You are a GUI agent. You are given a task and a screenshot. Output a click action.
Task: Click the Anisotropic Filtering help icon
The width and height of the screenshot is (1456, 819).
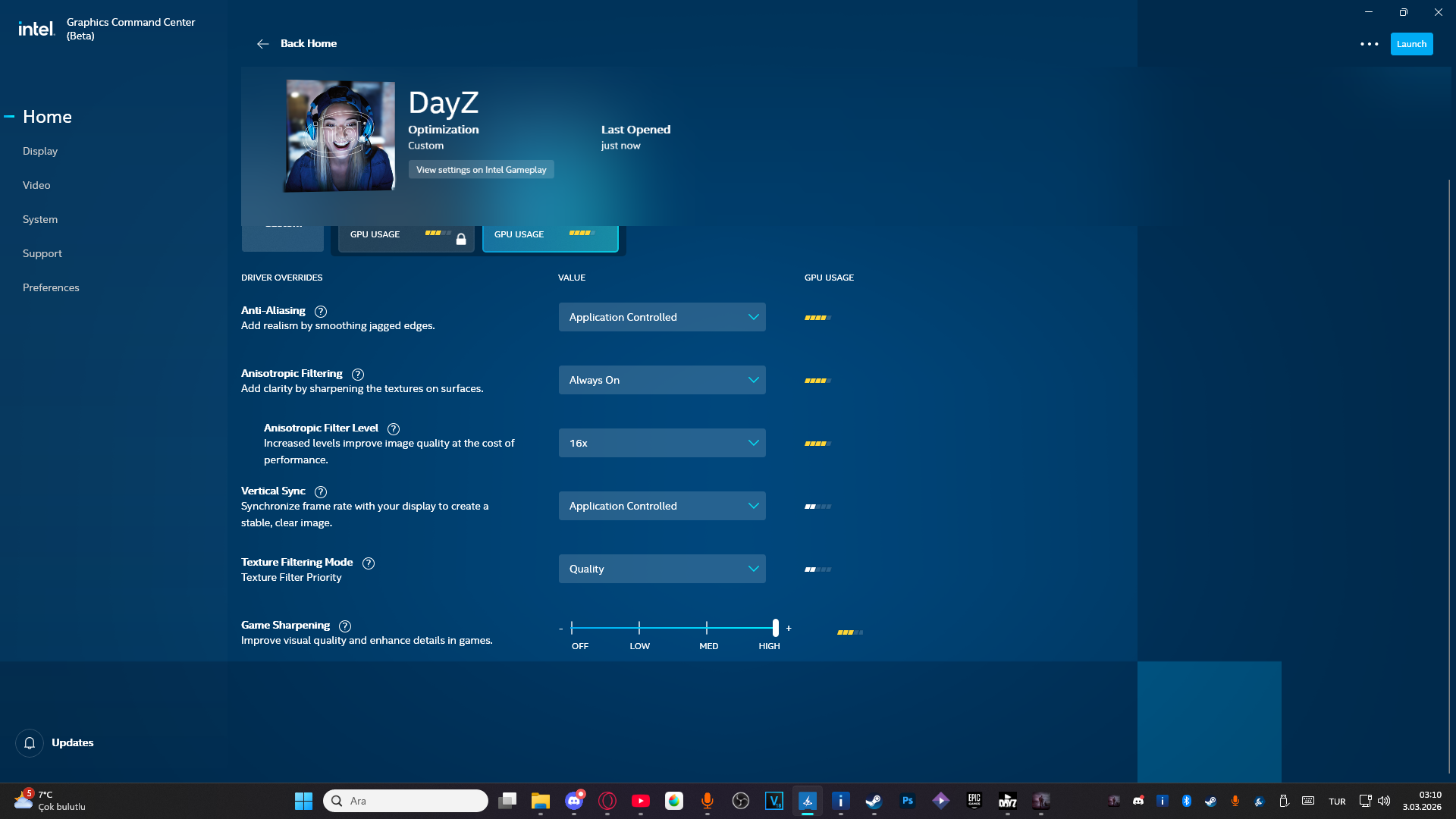pyautogui.click(x=358, y=375)
